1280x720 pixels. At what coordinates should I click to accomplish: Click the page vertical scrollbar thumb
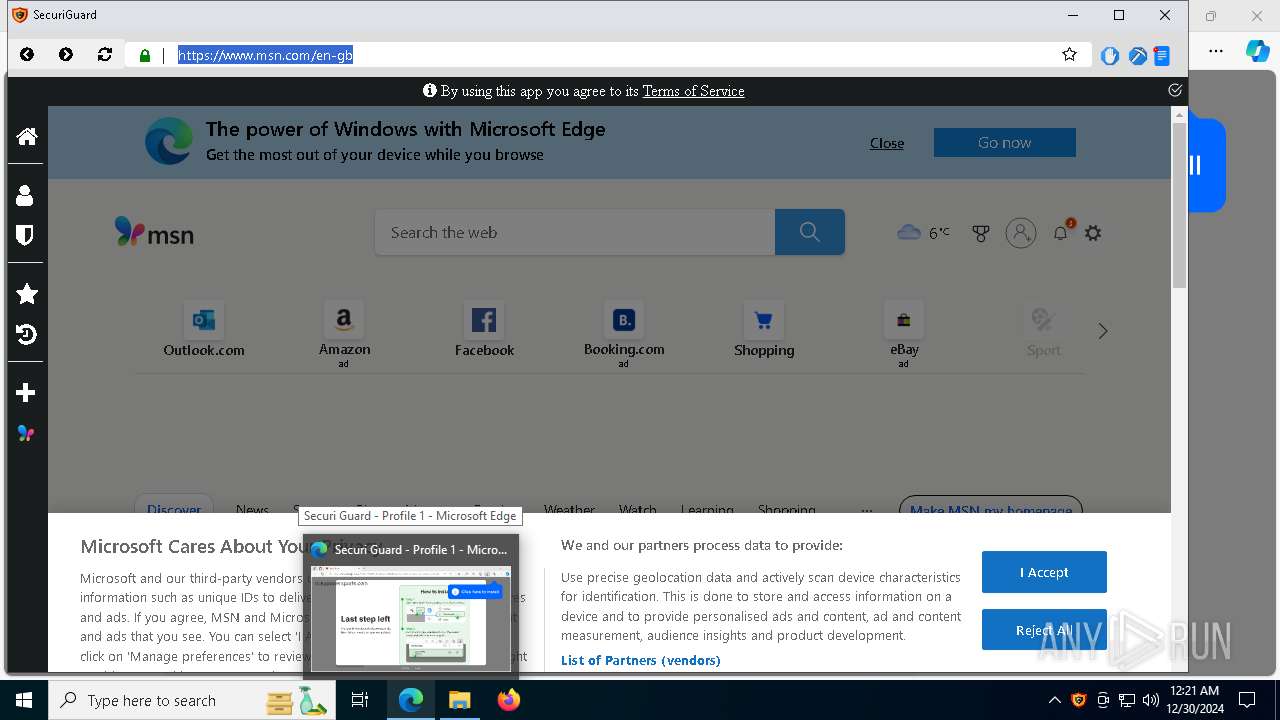[x=1179, y=205]
